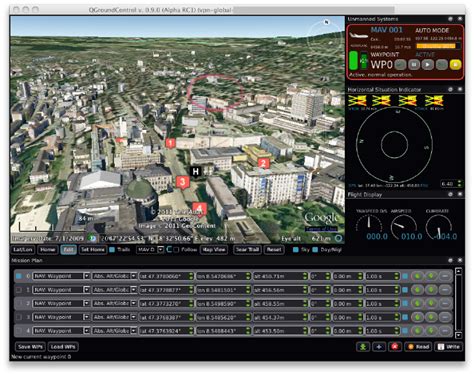Toggle the current-waypoint checkbox for waypoint 0
This screenshot has height=374, width=474.
point(19,276)
